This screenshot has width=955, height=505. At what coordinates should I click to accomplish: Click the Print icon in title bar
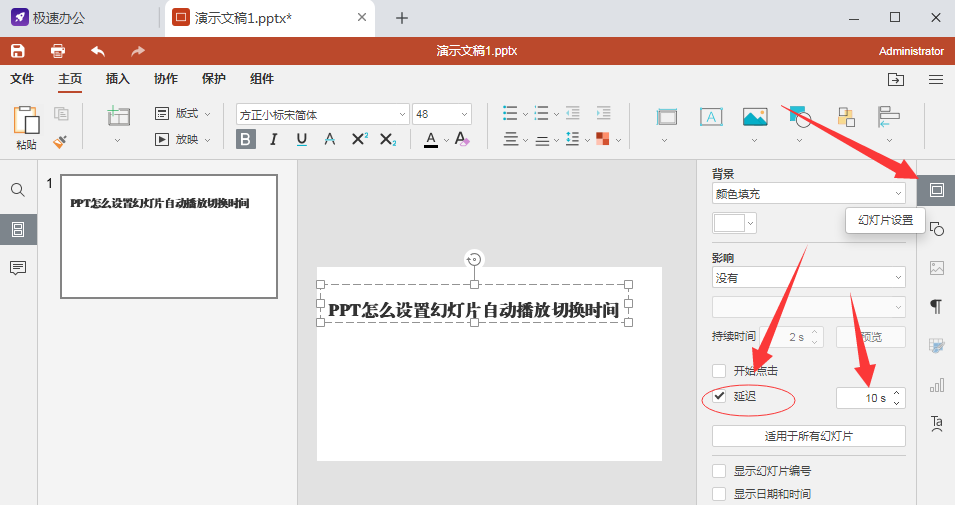[x=58, y=51]
